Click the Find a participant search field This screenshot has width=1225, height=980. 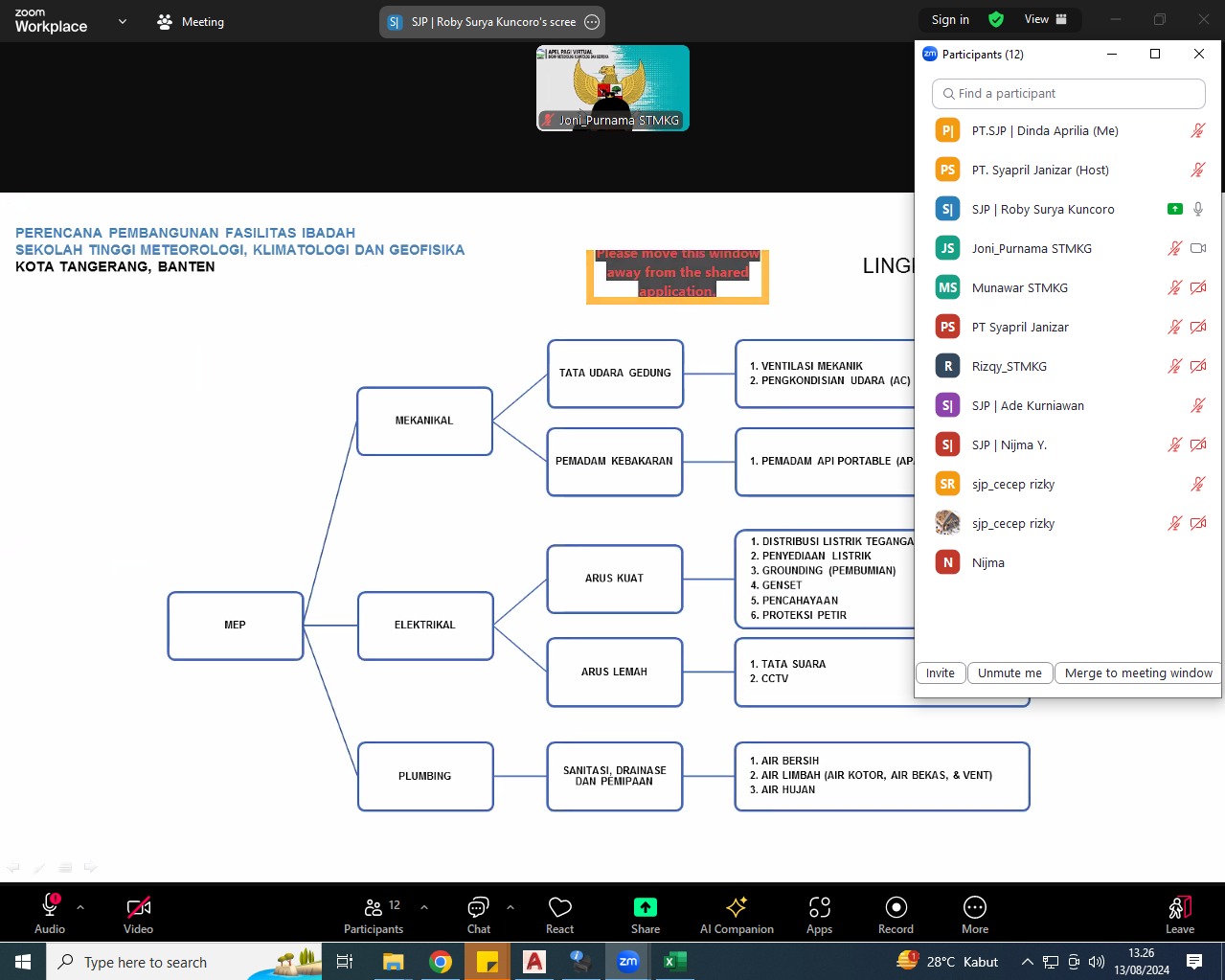[1068, 94]
